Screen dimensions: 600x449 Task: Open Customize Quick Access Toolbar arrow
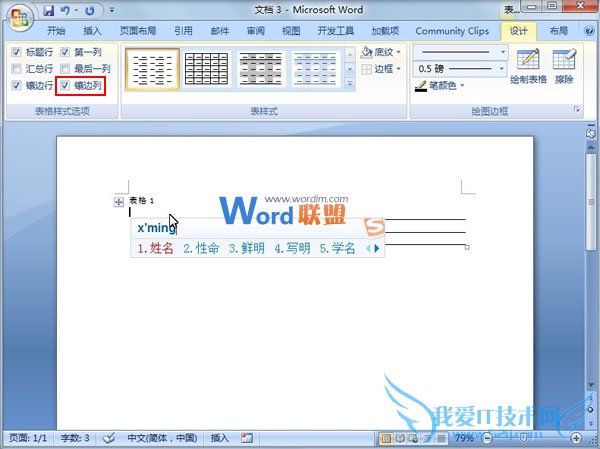[112, 10]
